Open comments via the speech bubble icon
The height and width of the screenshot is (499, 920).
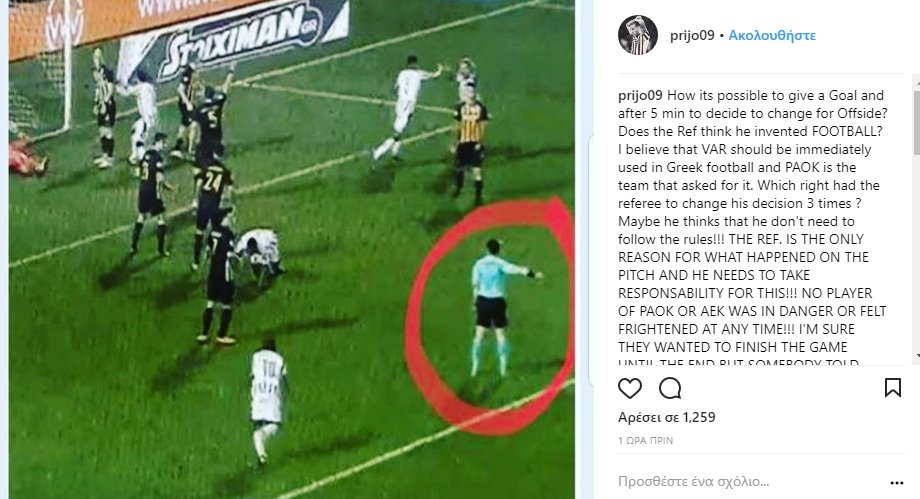coord(669,388)
